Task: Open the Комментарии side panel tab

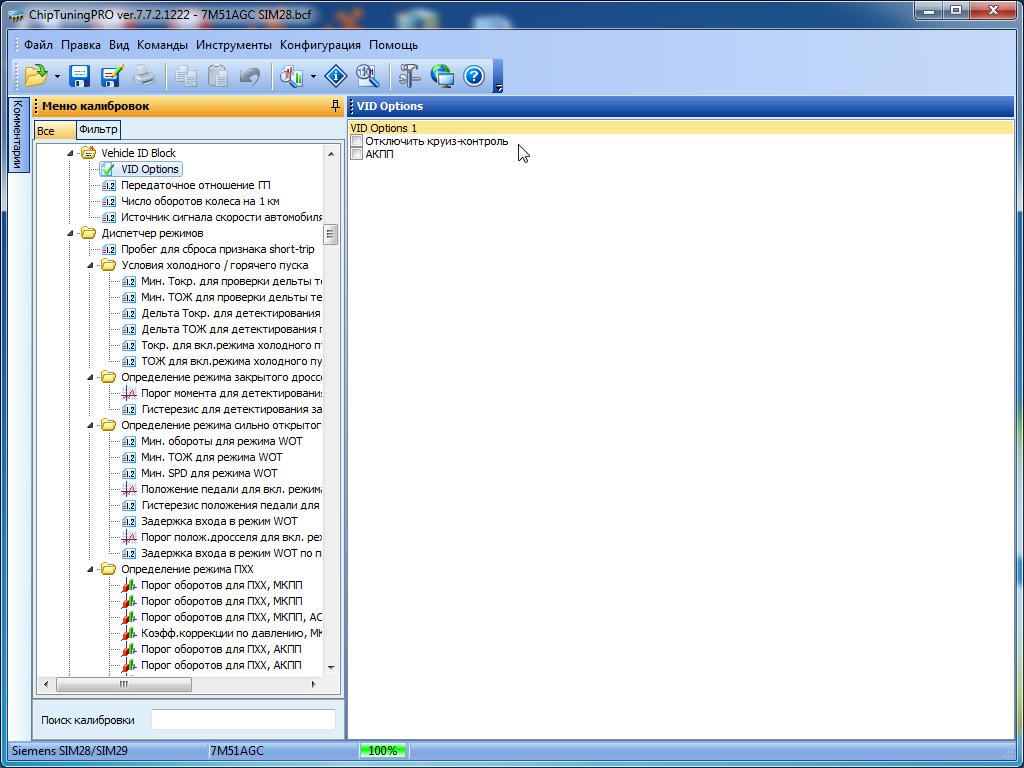Action: 17,135
